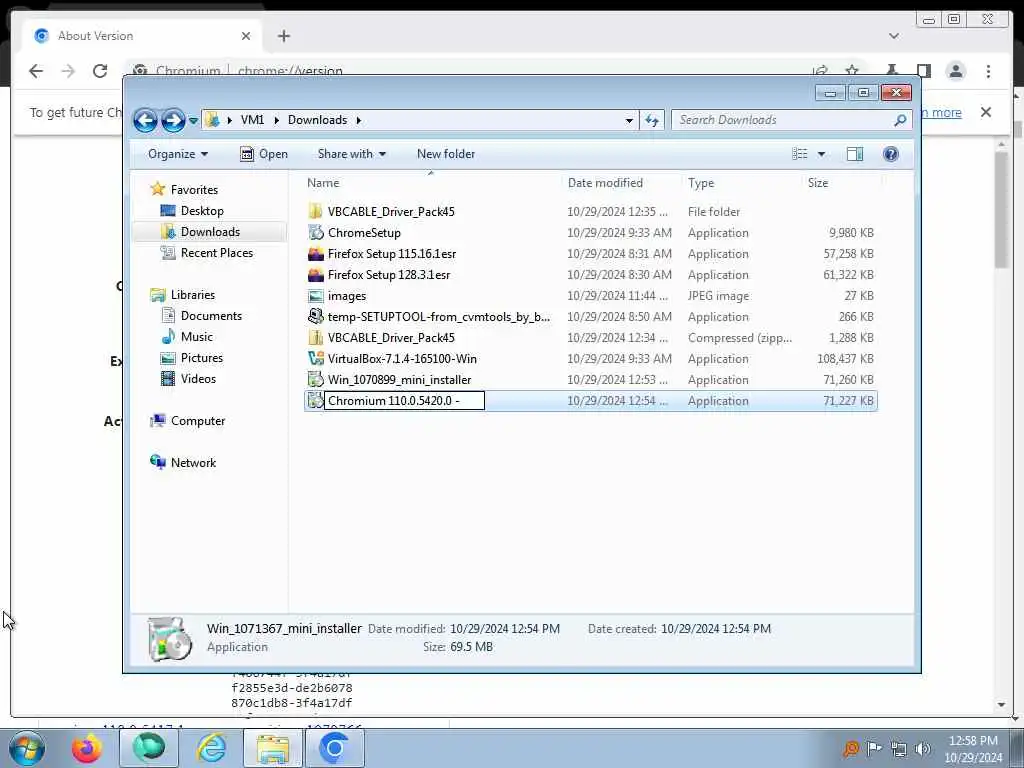This screenshot has height=768, width=1024.
Task: Select Network in navigation pane
Action: point(193,463)
